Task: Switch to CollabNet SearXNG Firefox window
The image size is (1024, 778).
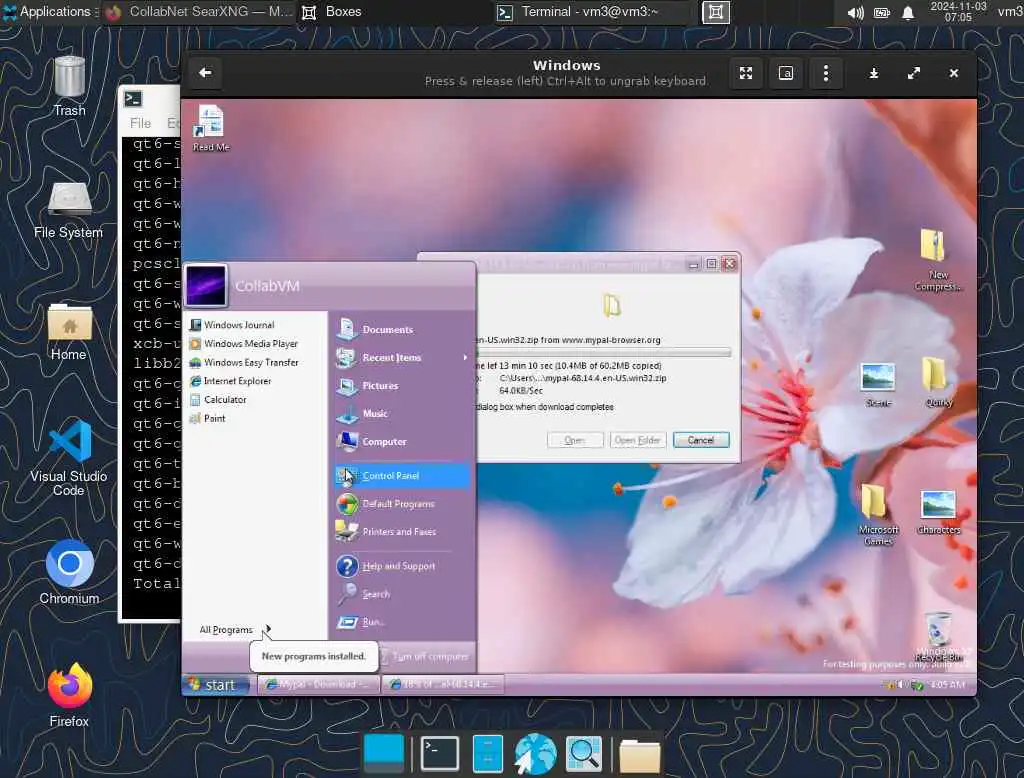Action: click(200, 12)
